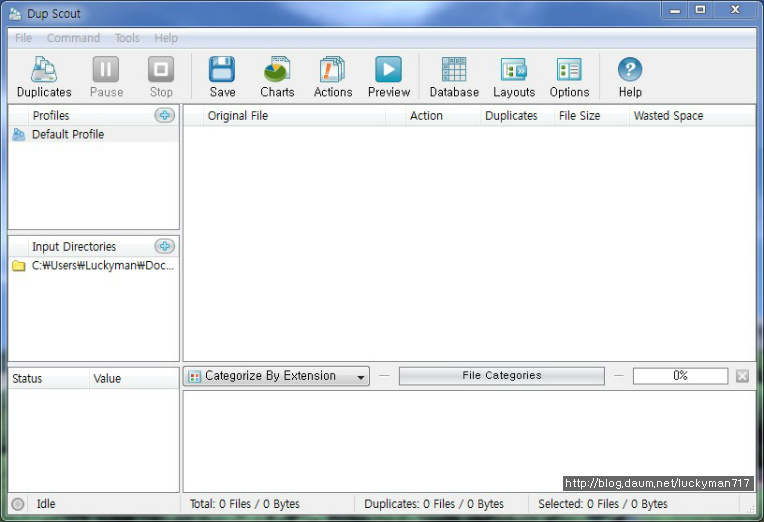Add an input directory with plus icon

tap(165, 246)
